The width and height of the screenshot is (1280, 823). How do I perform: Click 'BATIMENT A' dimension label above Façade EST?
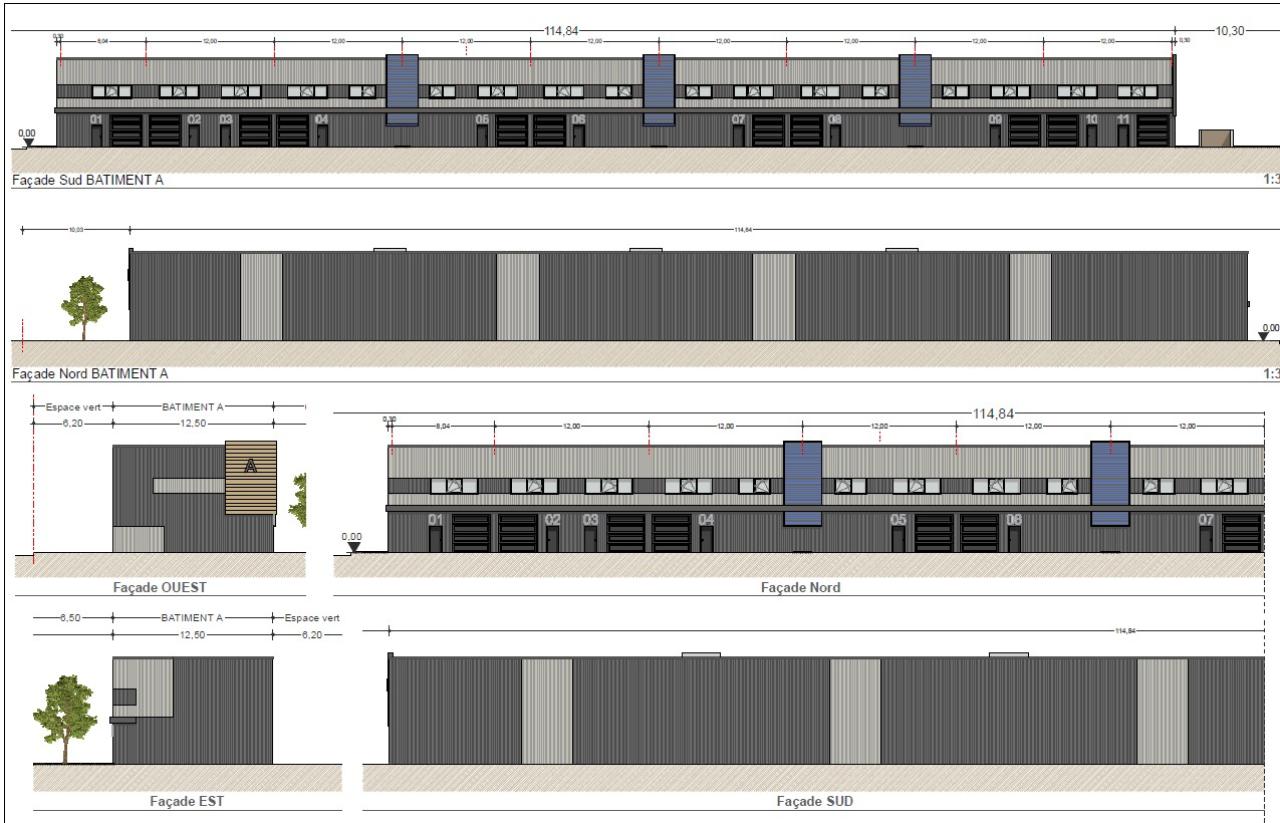[191, 618]
